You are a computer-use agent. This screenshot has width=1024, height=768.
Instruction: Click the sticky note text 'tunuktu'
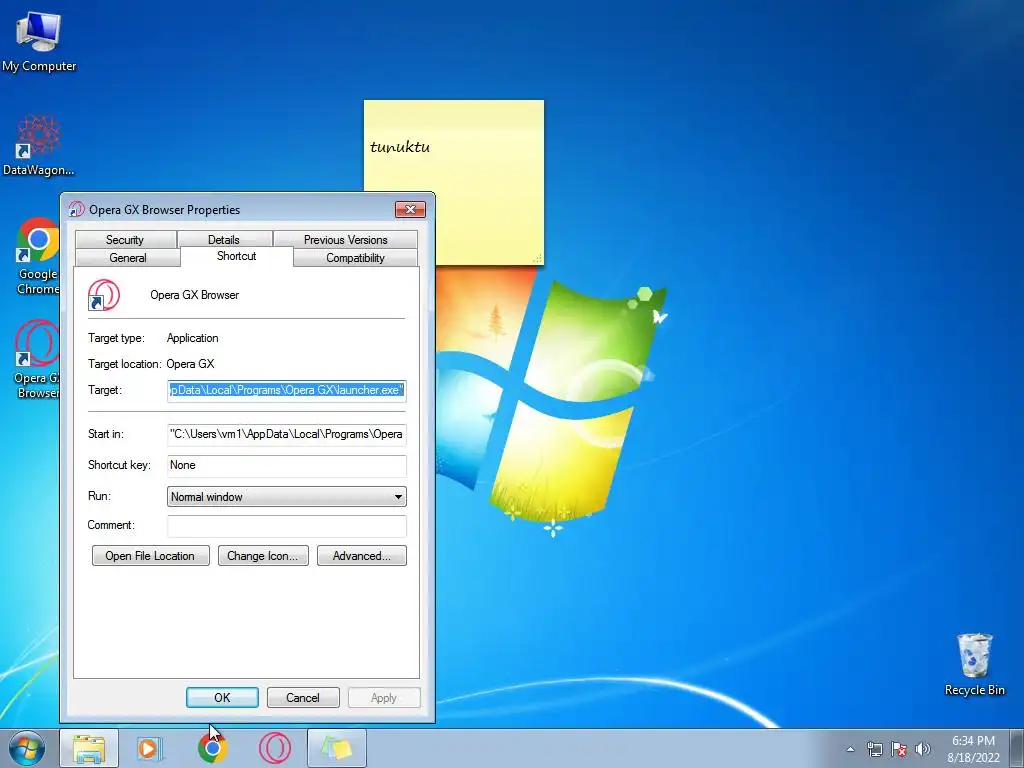[x=400, y=147]
